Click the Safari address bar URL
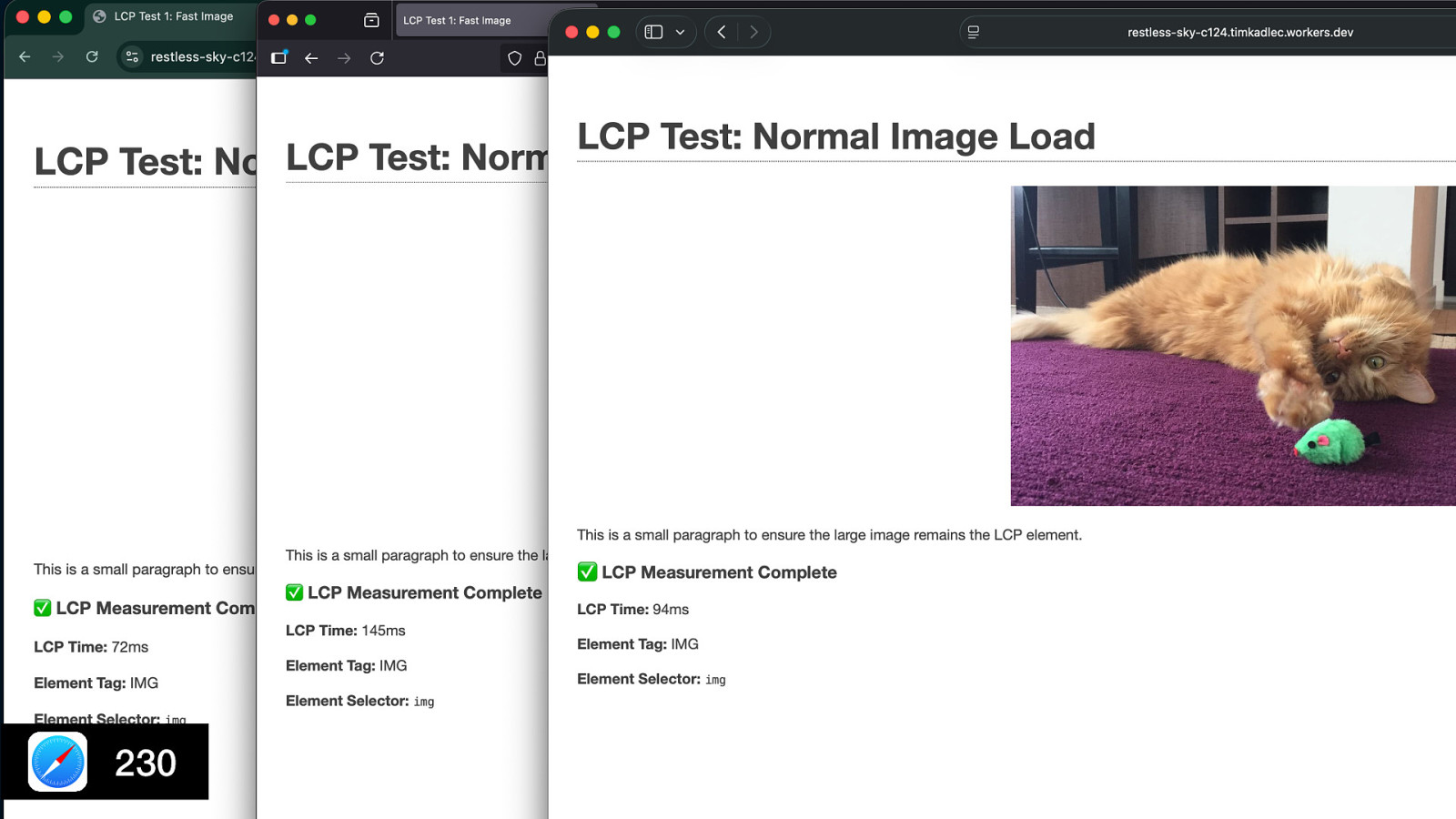Image resolution: width=1456 pixels, height=819 pixels. [1239, 32]
